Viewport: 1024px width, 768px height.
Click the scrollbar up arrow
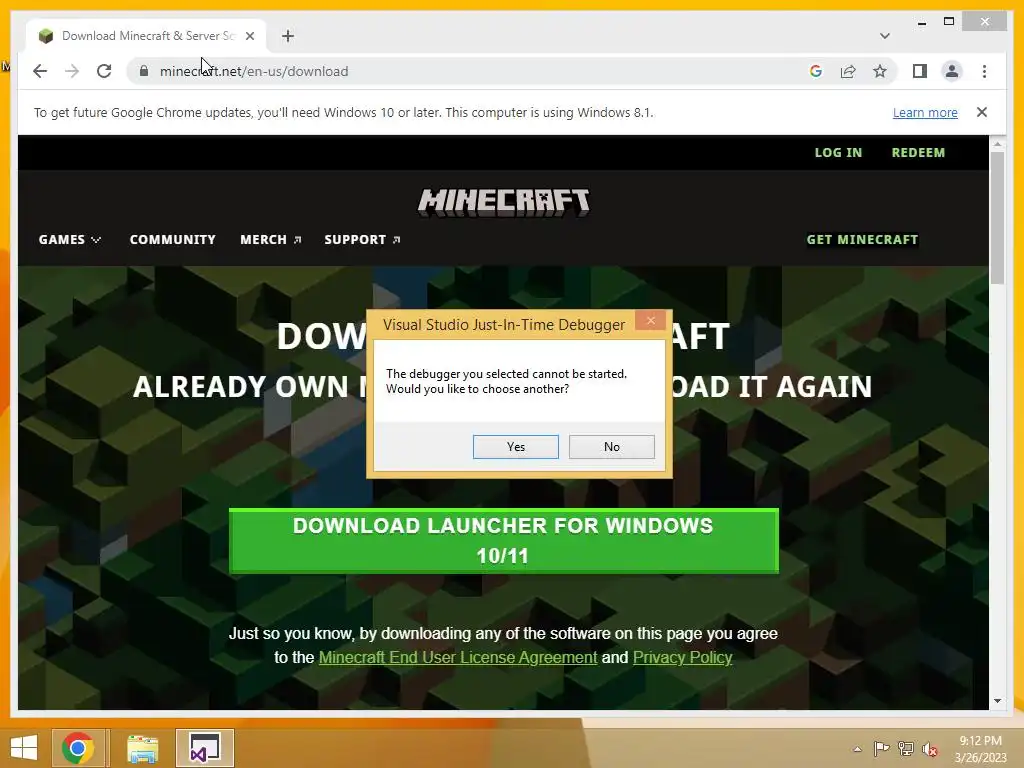pos(997,143)
